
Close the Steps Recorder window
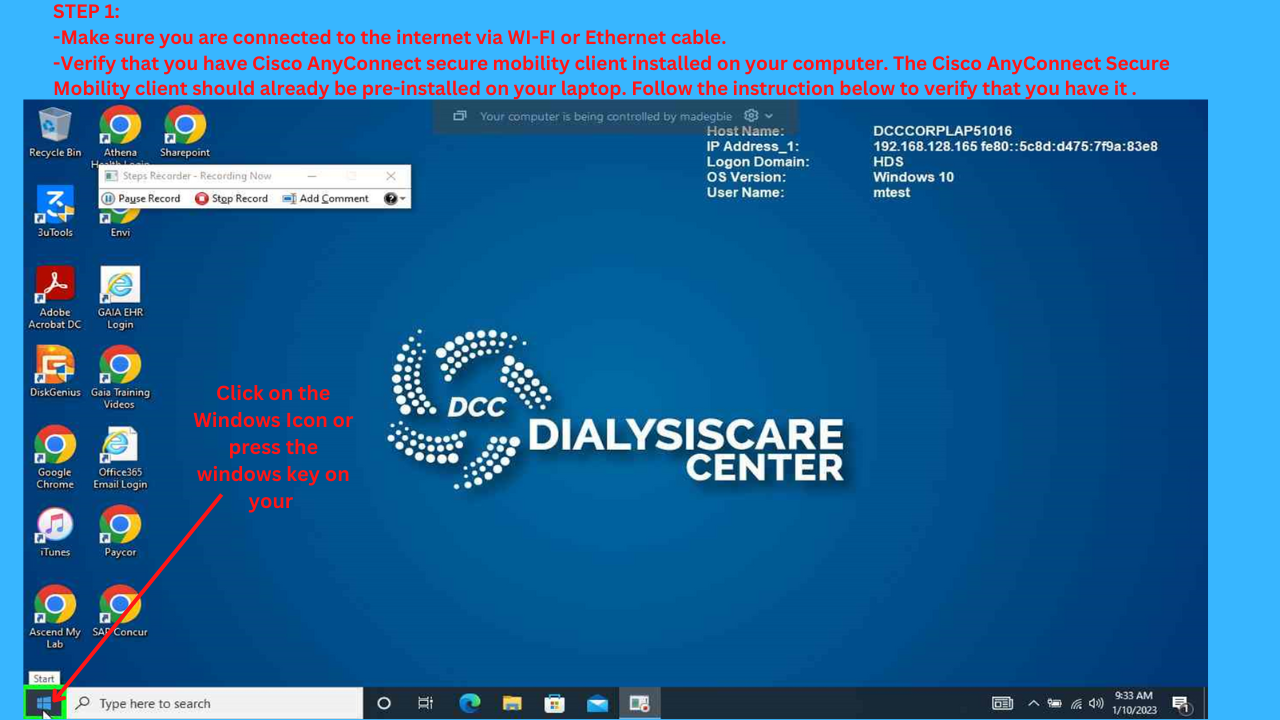point(390,176)
